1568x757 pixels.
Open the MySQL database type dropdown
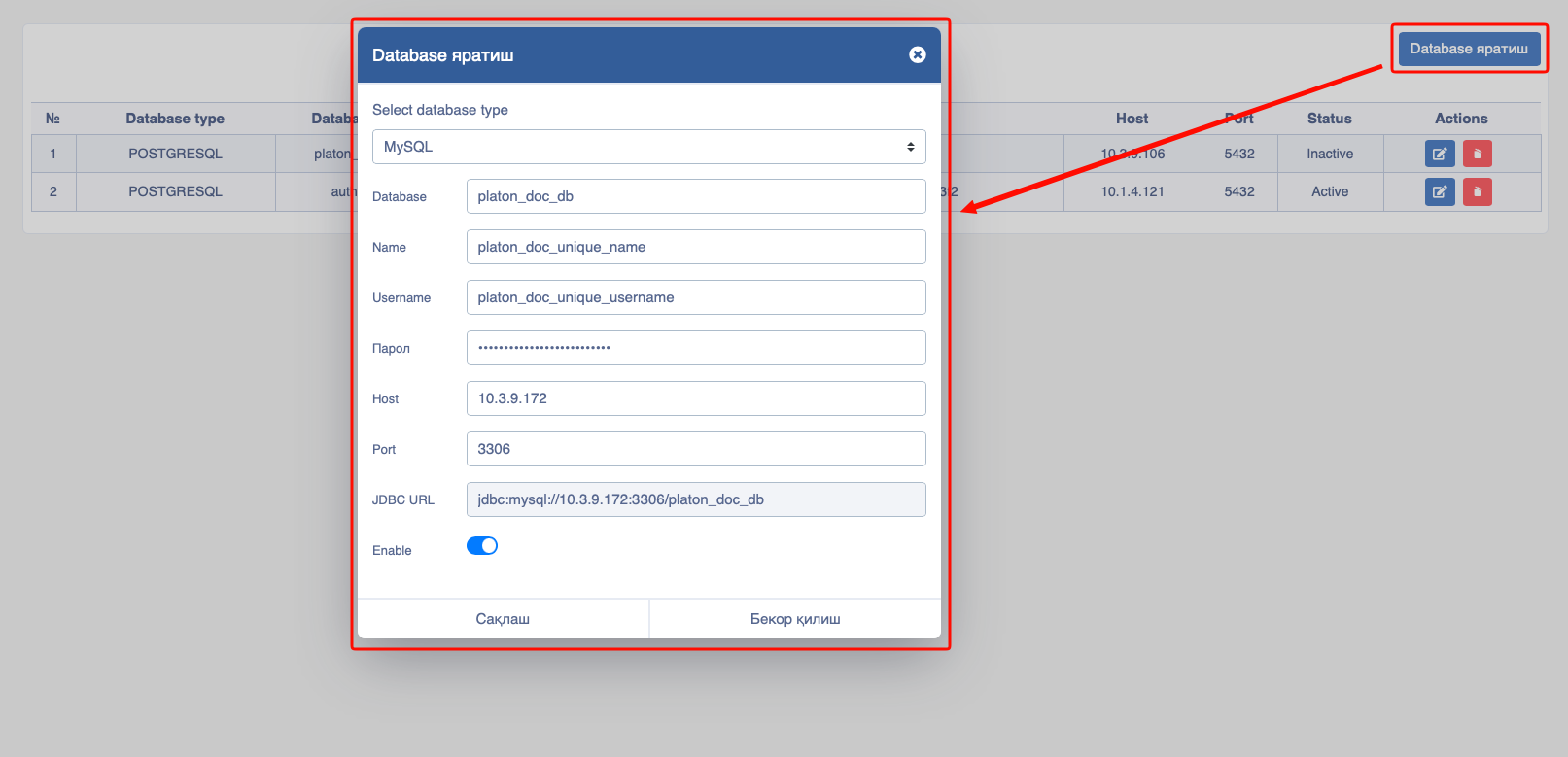click(648, 147)
